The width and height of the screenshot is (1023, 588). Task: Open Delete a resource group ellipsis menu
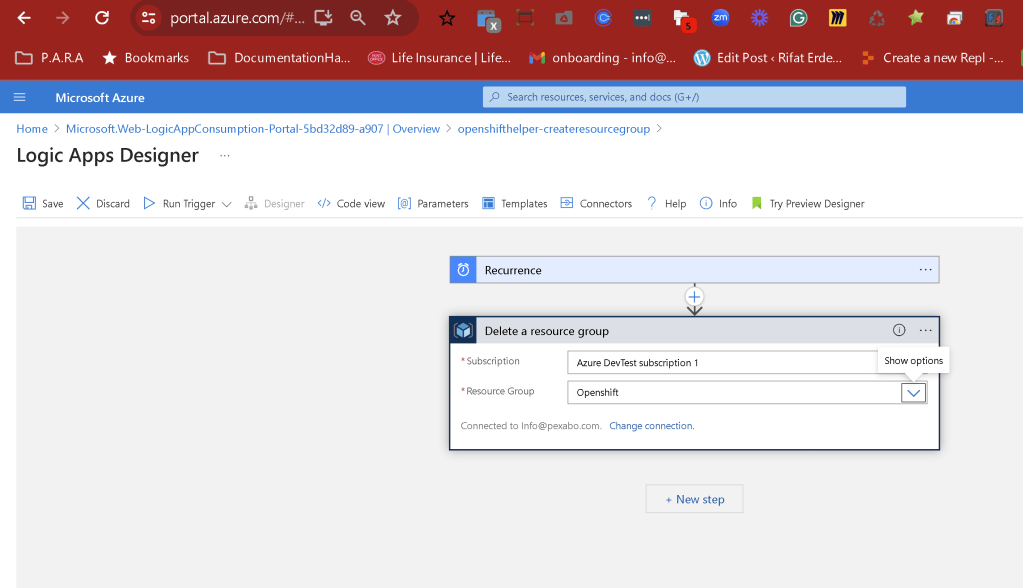click(x=925, y=330)
